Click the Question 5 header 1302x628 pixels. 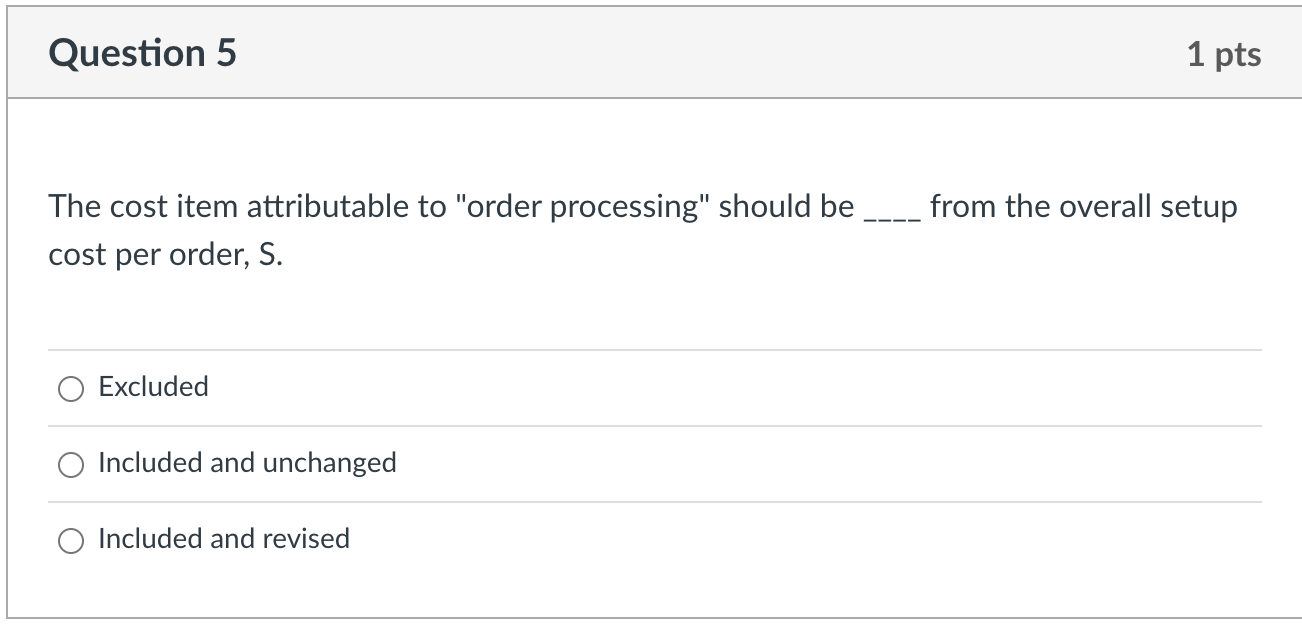click(143, 52)
